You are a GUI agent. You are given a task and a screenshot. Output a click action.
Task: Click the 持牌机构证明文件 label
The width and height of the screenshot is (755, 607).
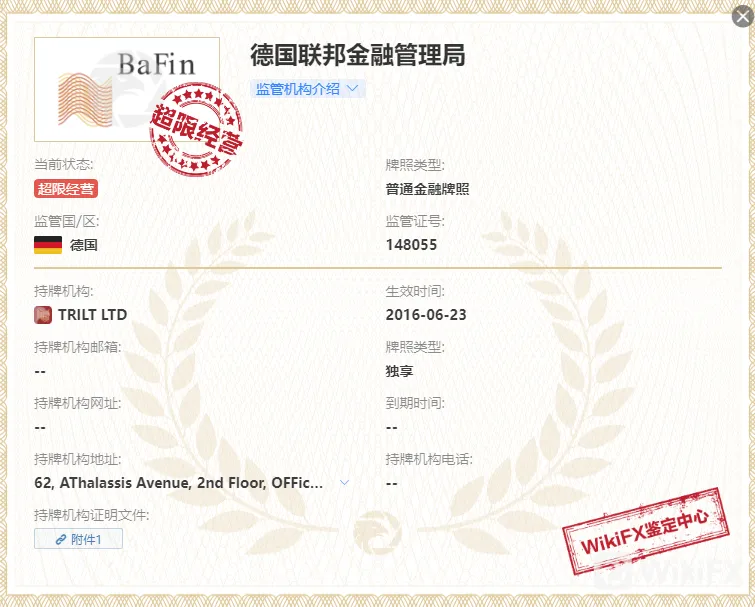91,515
